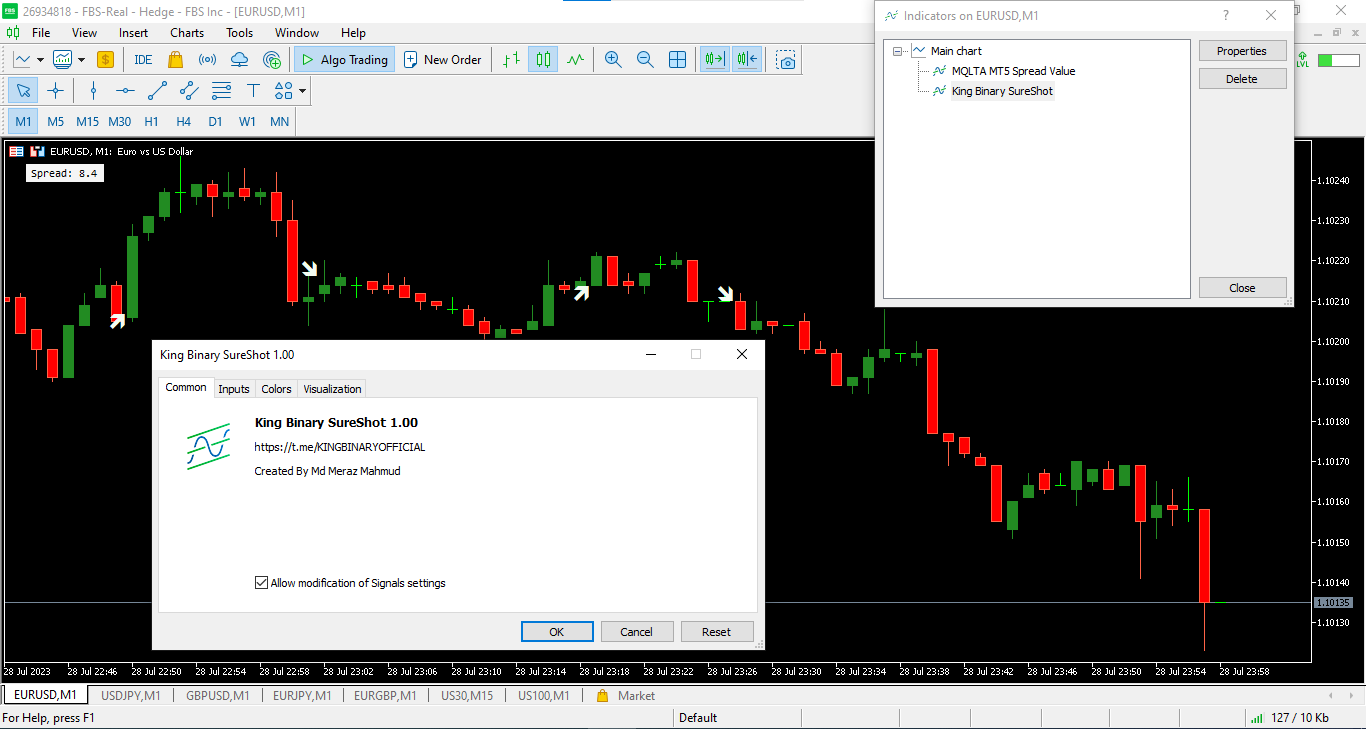Screen dimensions: 1366x729
Task: Tile the chart windows
Action: coord(677,59)
